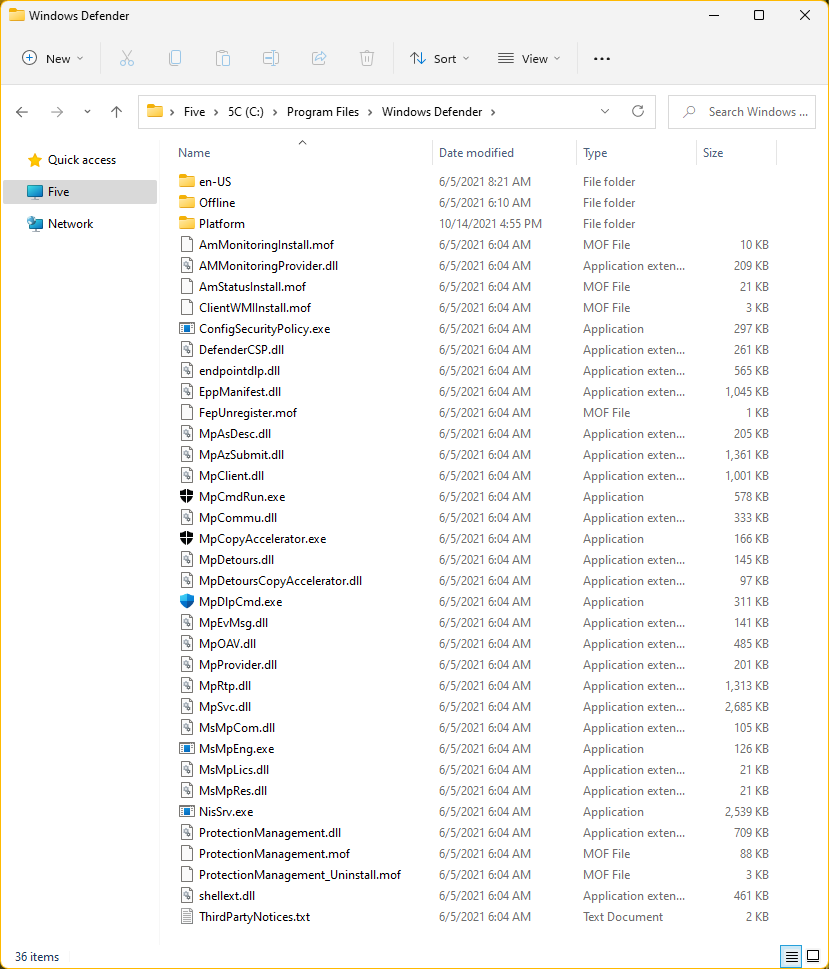Open the Sort dropdown menu
829x969 pixels.
pyautogui.click(x=439, y=59)
